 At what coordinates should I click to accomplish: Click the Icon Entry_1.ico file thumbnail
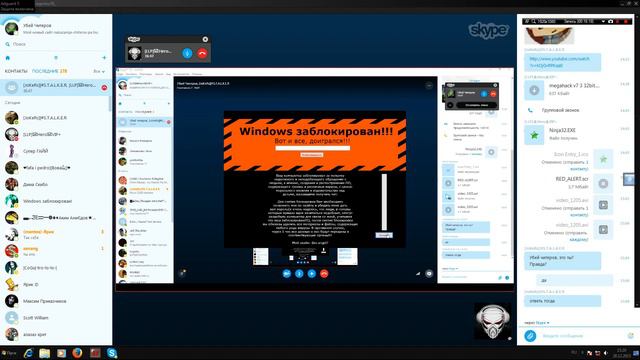(603, 159)
